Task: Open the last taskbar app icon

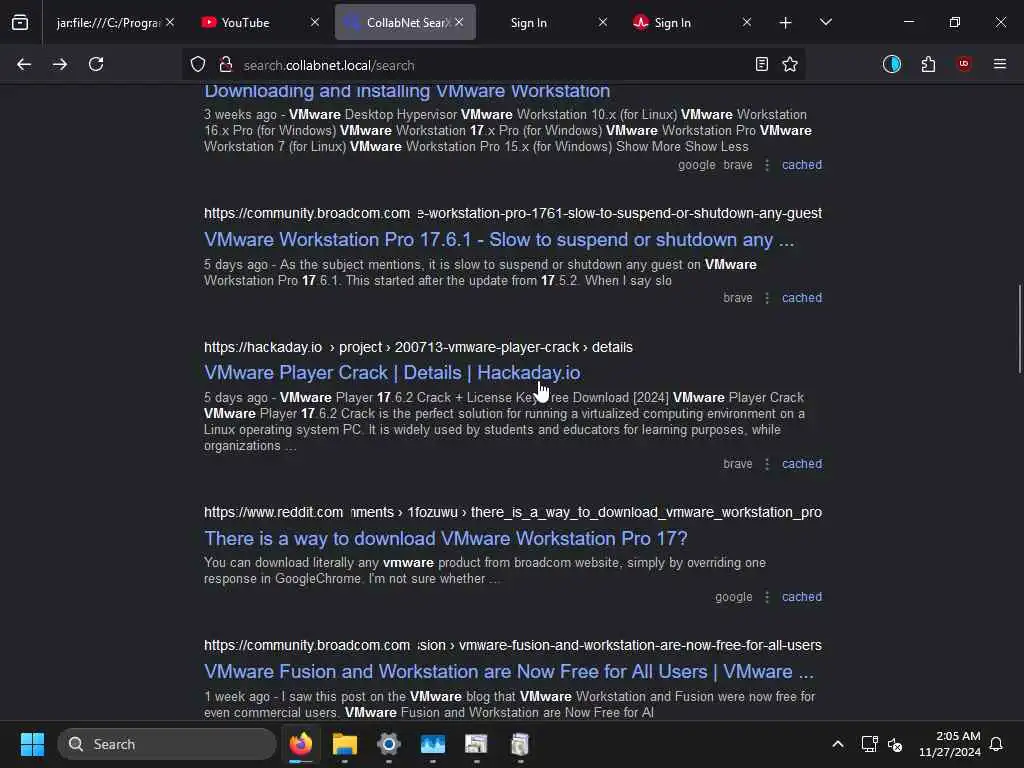Action: point(520,744)
